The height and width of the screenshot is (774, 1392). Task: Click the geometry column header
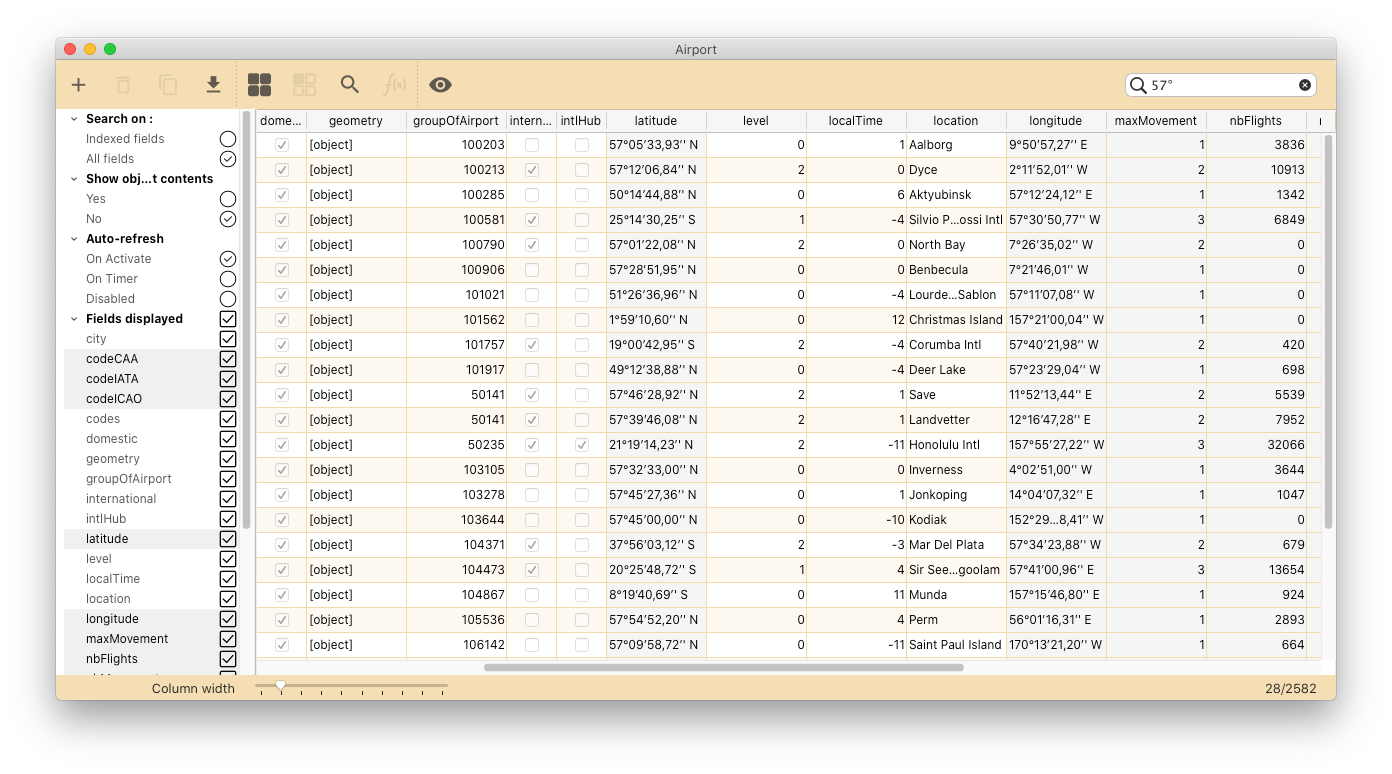point(356,121)
